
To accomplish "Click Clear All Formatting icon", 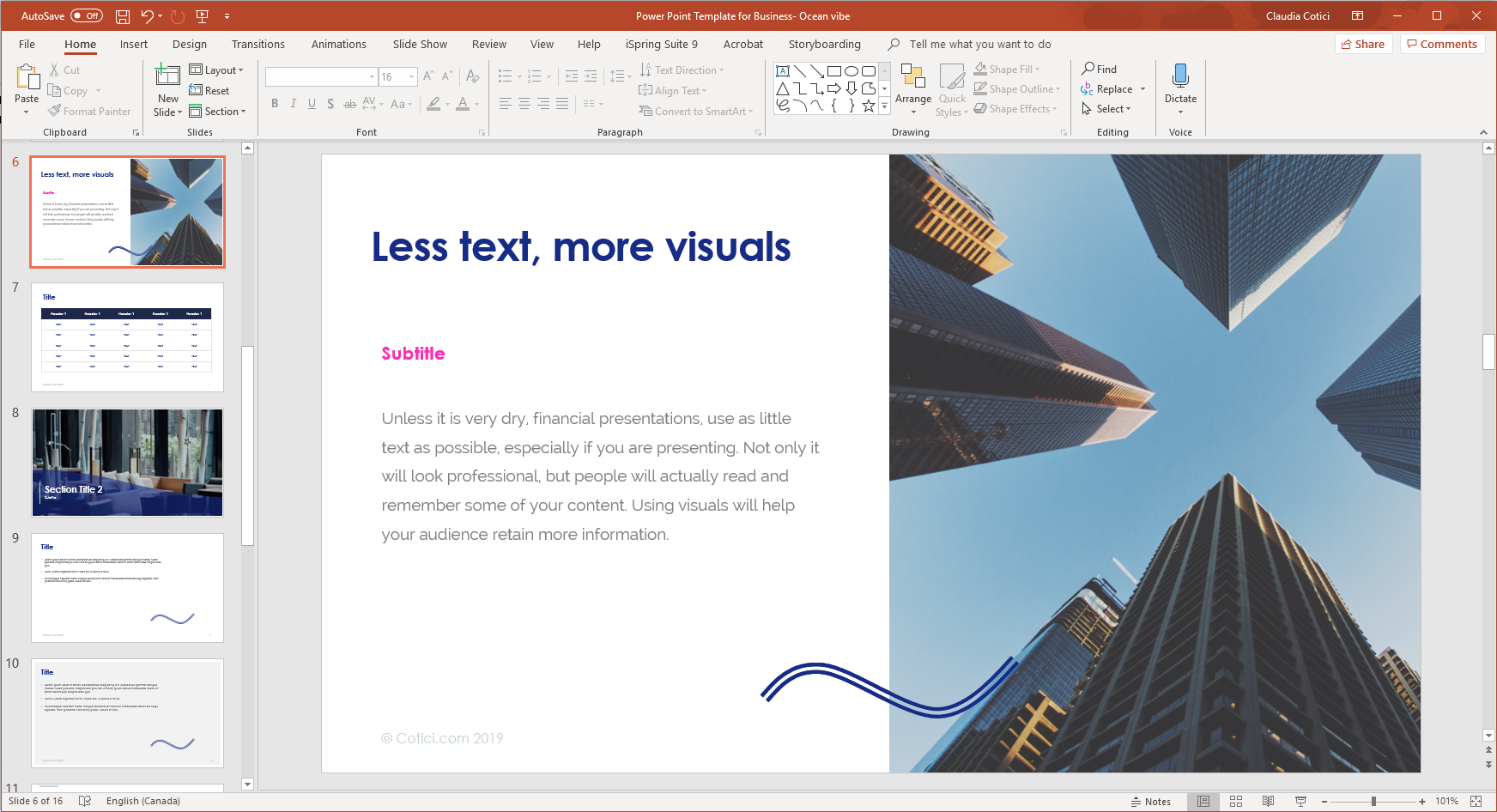I will pos(472,76).
